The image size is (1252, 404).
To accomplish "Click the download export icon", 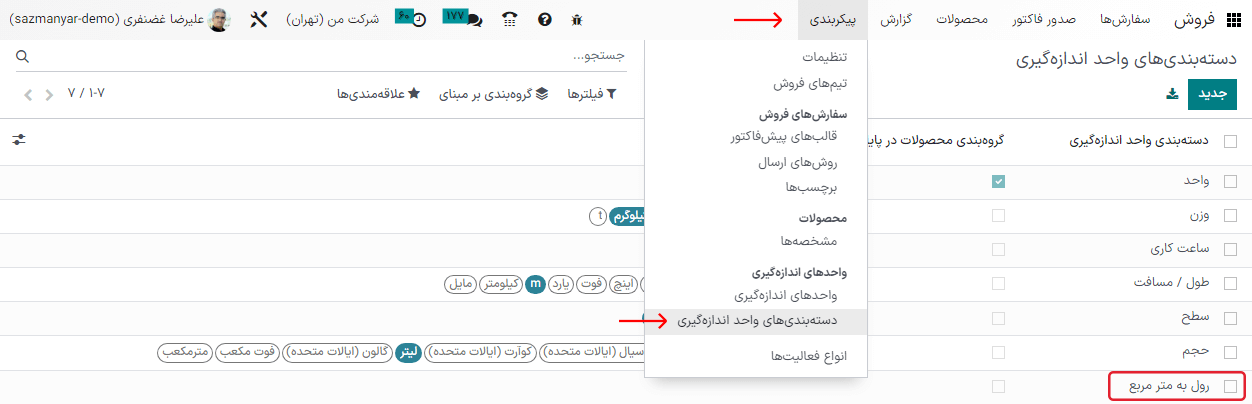I will [1171, 94].
